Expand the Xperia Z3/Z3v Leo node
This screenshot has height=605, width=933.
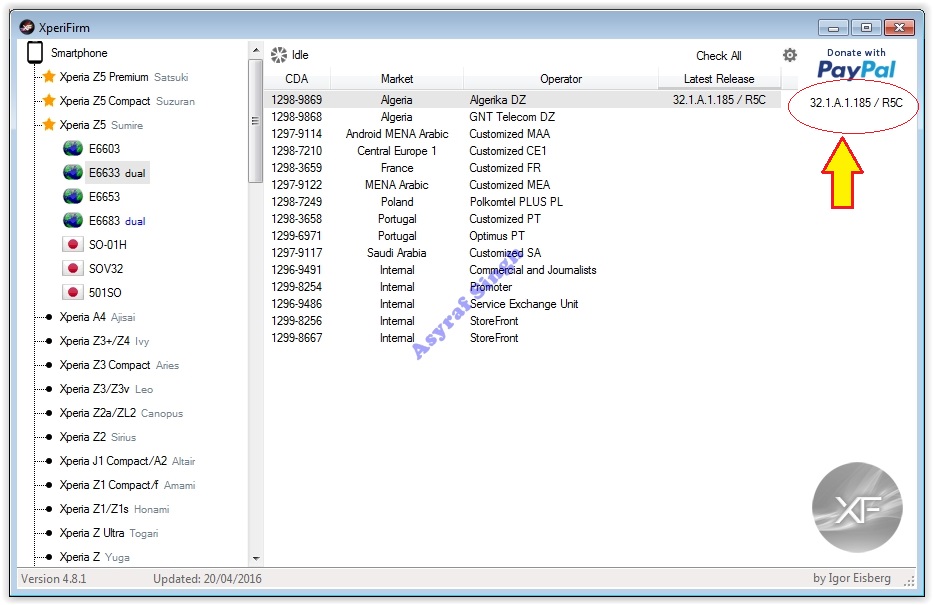[x=49, y=388]
